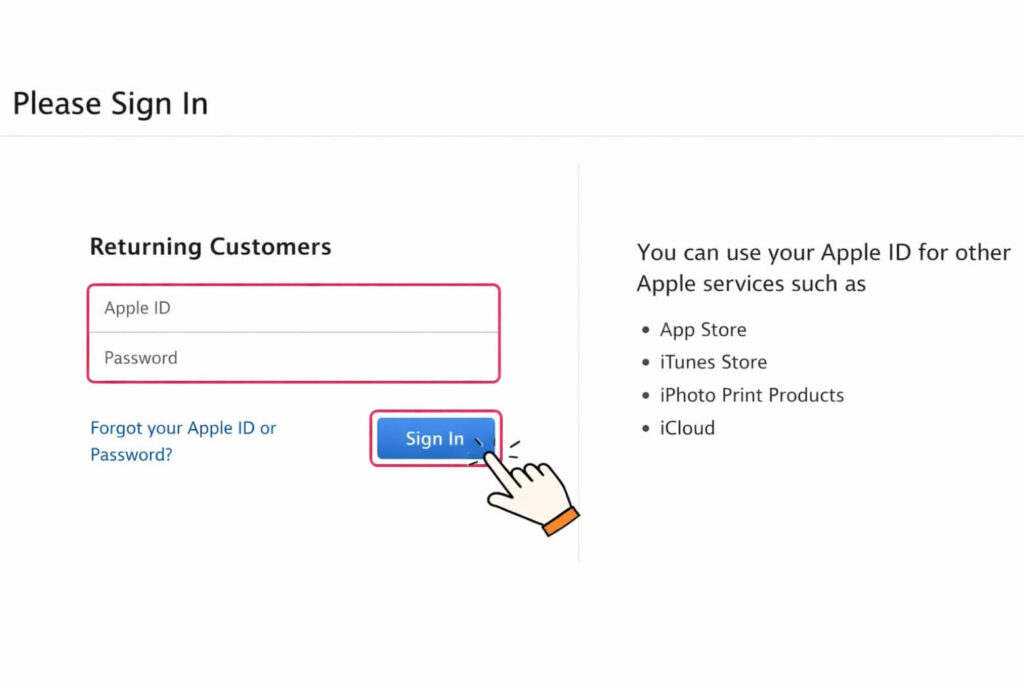This screenshot has width=1024, height=683.
Task: Click the bullet beside iPhoto Print Products
Action: tap(645, 395)
